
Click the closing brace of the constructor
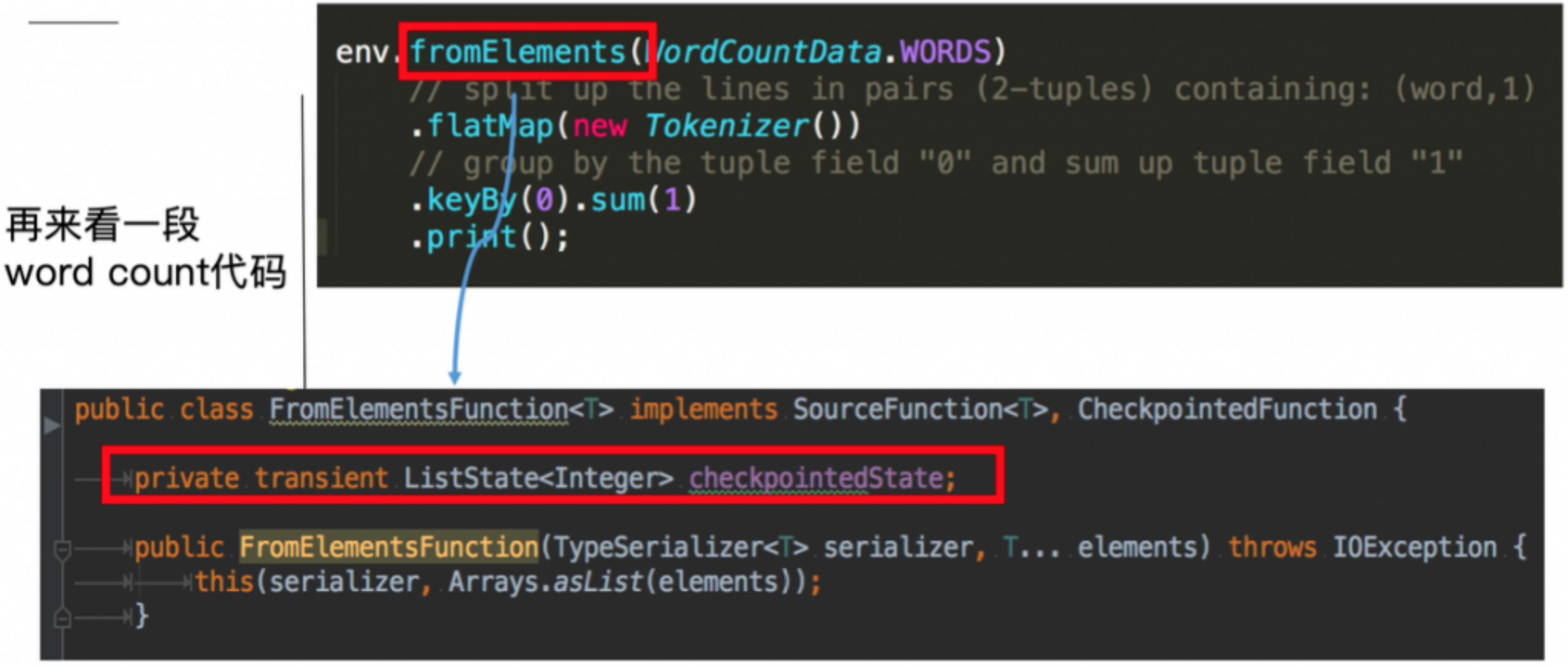click(x=141, y=616)
